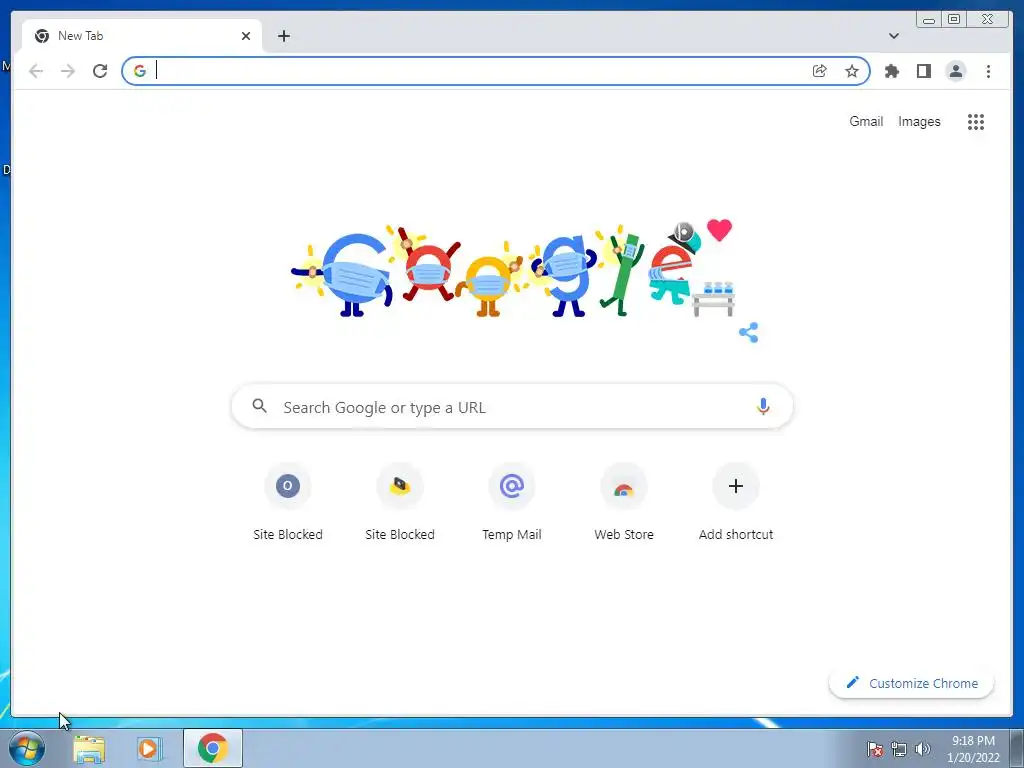The image size is (1024, 768).
Task: Click the Customize Chrome button
Action: (x=912, y=683)
